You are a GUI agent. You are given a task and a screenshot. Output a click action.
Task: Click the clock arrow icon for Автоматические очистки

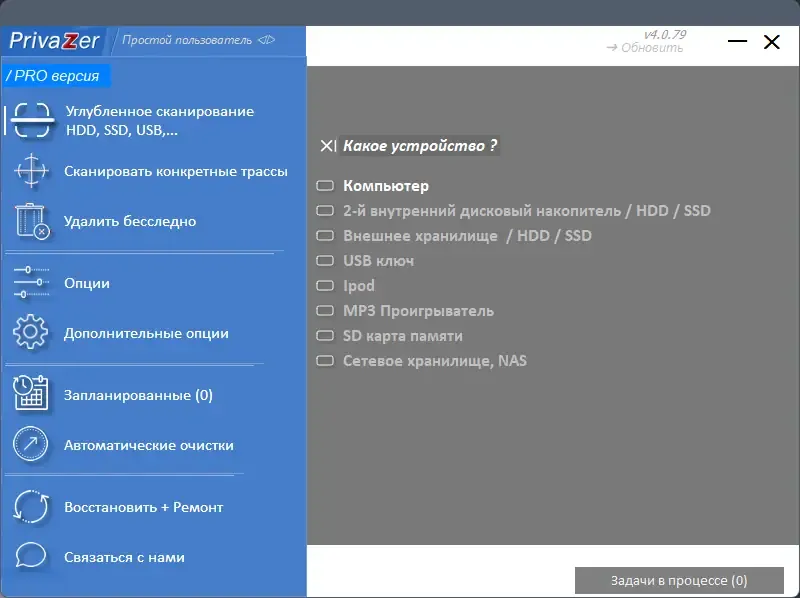point(31,444)
